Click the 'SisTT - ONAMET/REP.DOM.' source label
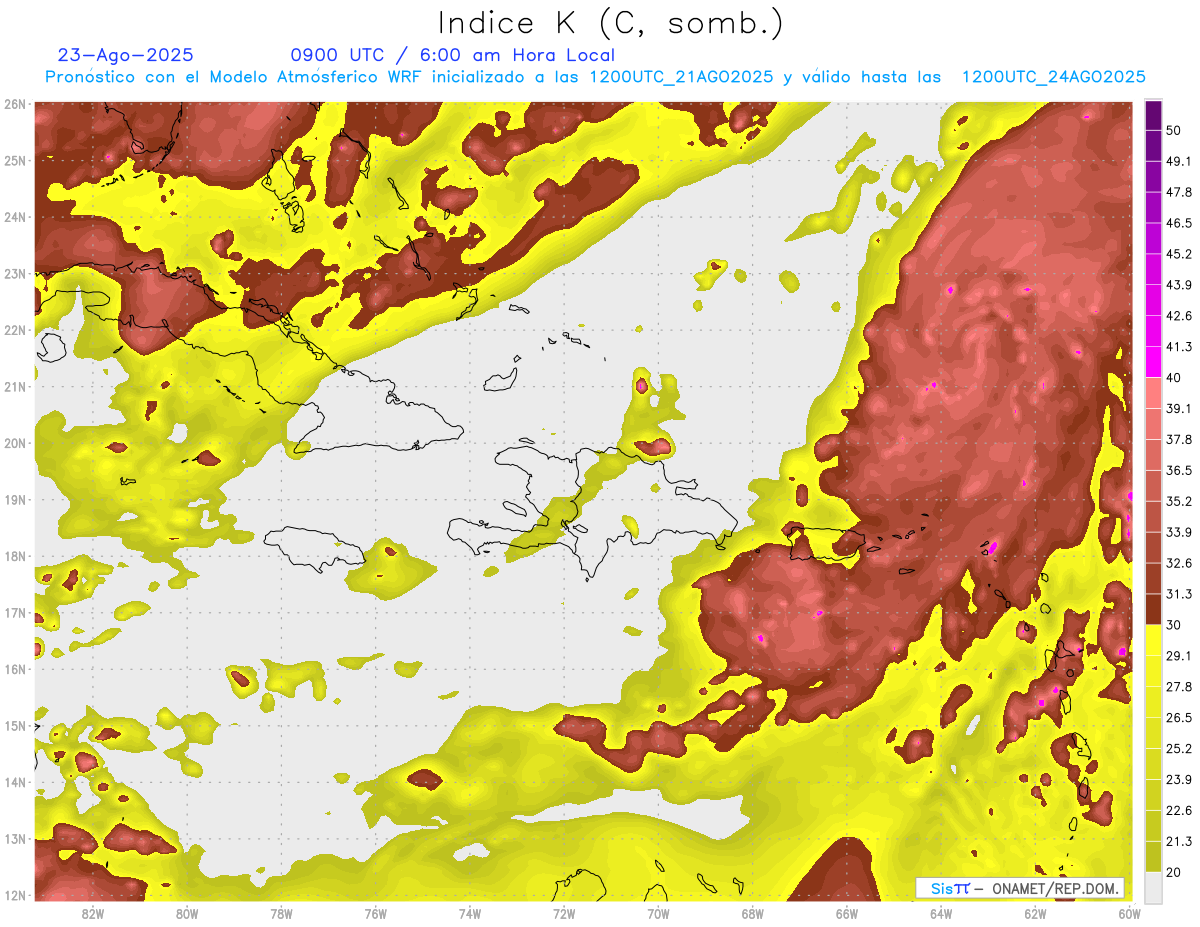 pyautogui.click(x=1020, y=888)
